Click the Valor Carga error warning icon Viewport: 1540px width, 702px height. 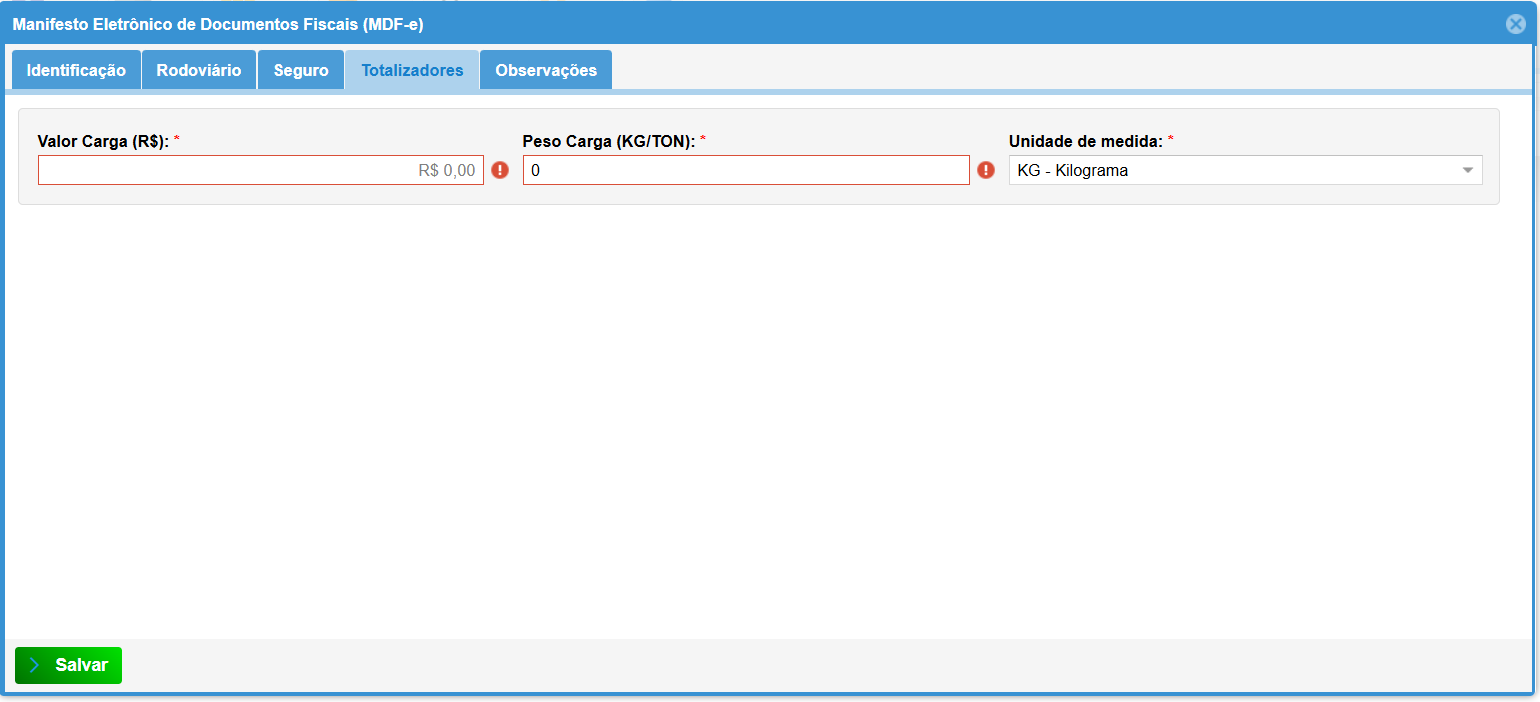(500, 170)
